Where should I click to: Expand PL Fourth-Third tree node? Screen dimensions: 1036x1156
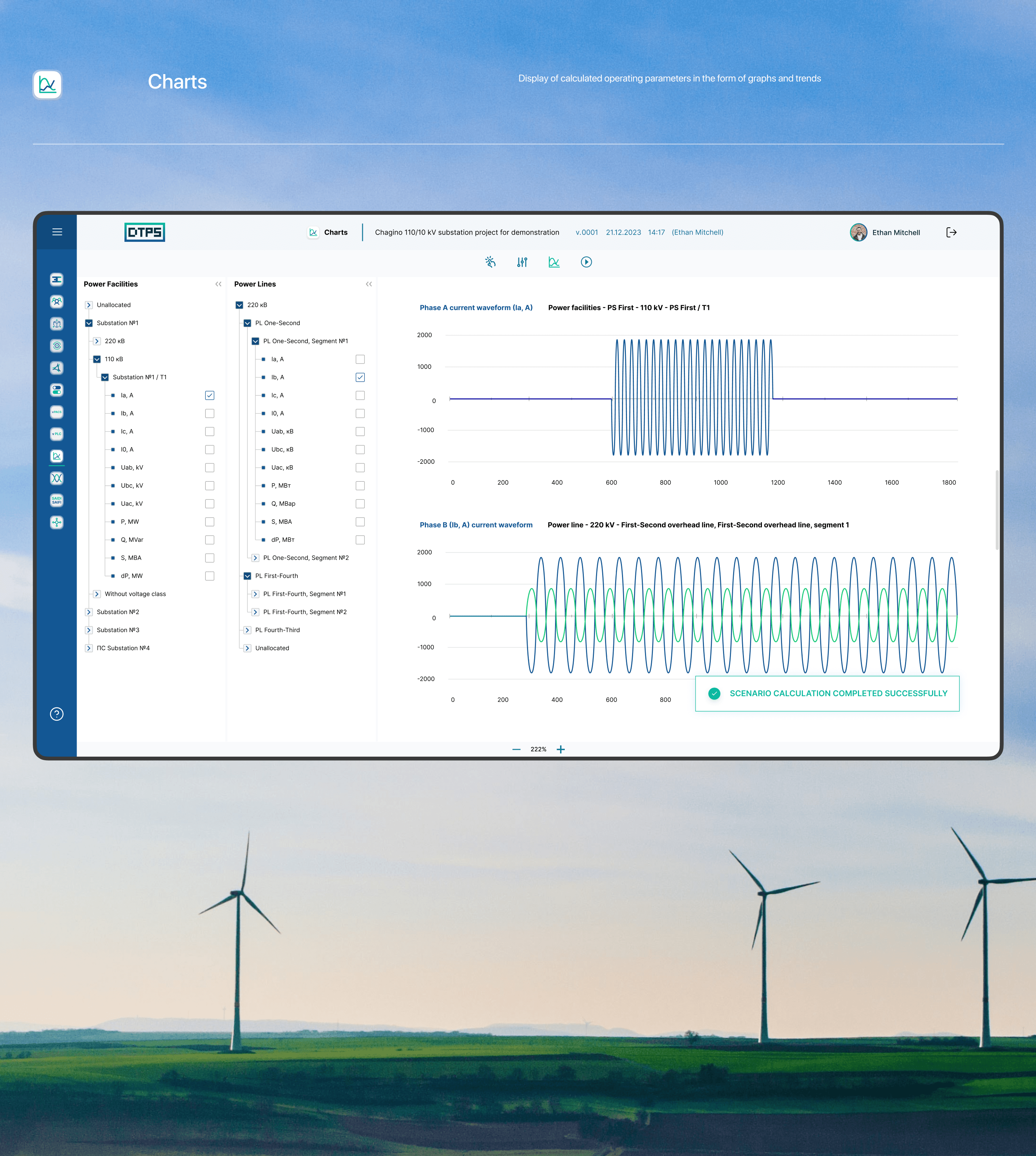click(x=247, y=630)
